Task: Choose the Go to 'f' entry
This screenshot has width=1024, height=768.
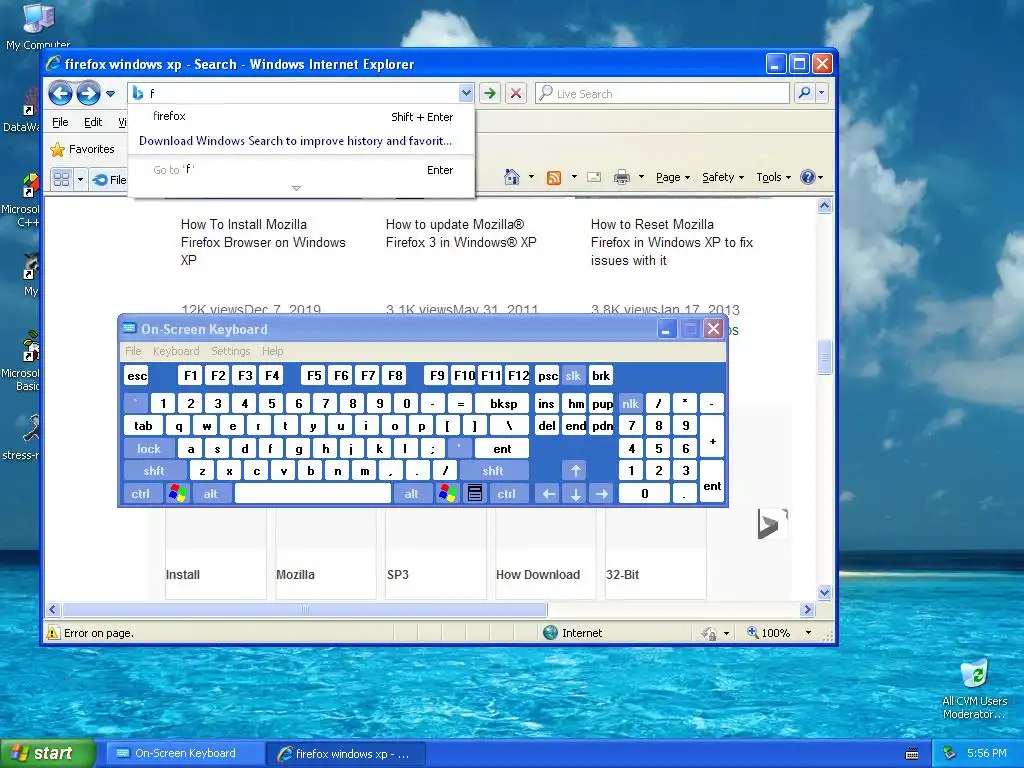Action: tap(300, 170)
